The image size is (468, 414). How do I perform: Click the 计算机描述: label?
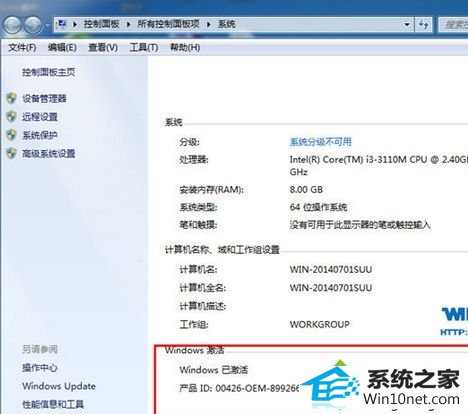pyautogui.click(x=203, y=306)
